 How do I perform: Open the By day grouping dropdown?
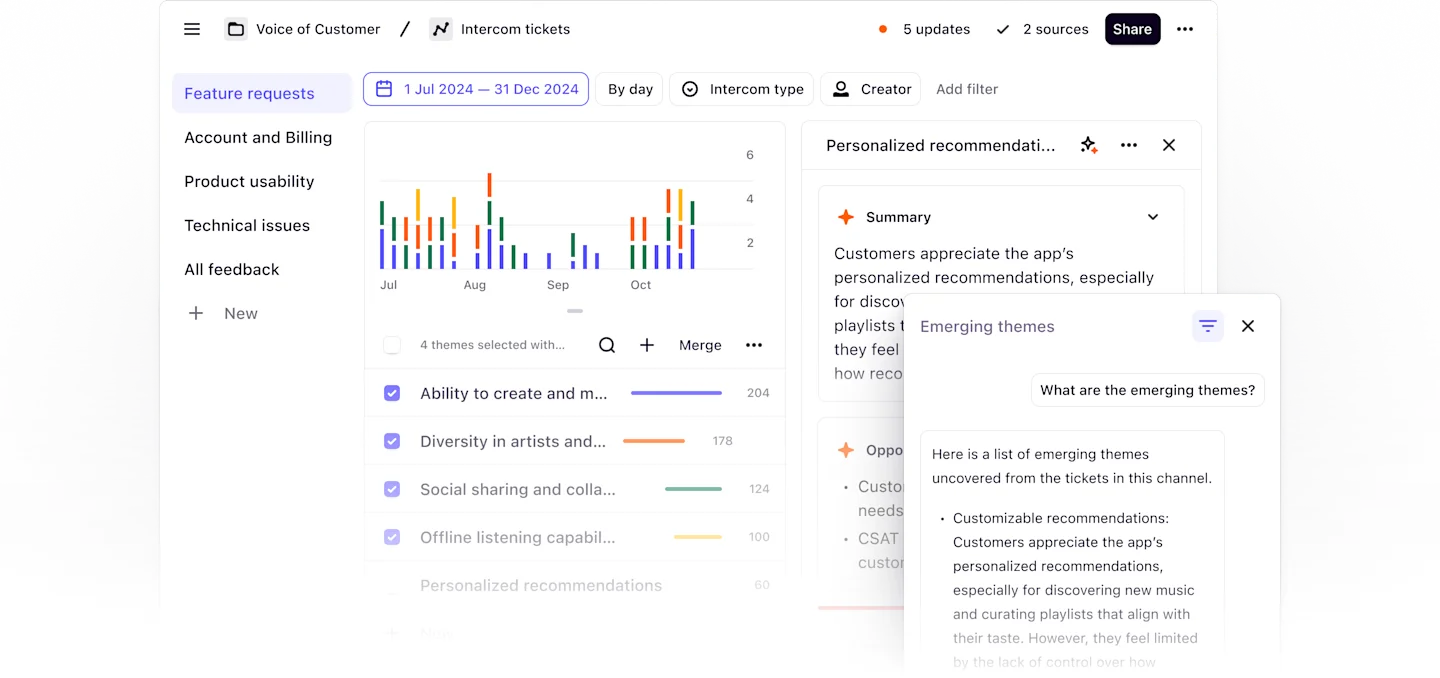(x=630, y=89)
